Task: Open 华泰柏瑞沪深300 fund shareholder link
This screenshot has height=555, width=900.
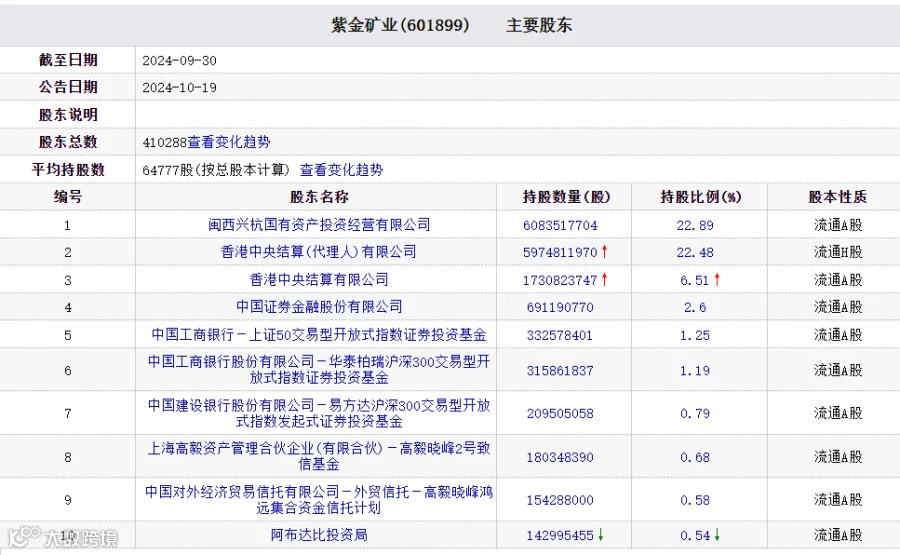Action: (319, 370)
